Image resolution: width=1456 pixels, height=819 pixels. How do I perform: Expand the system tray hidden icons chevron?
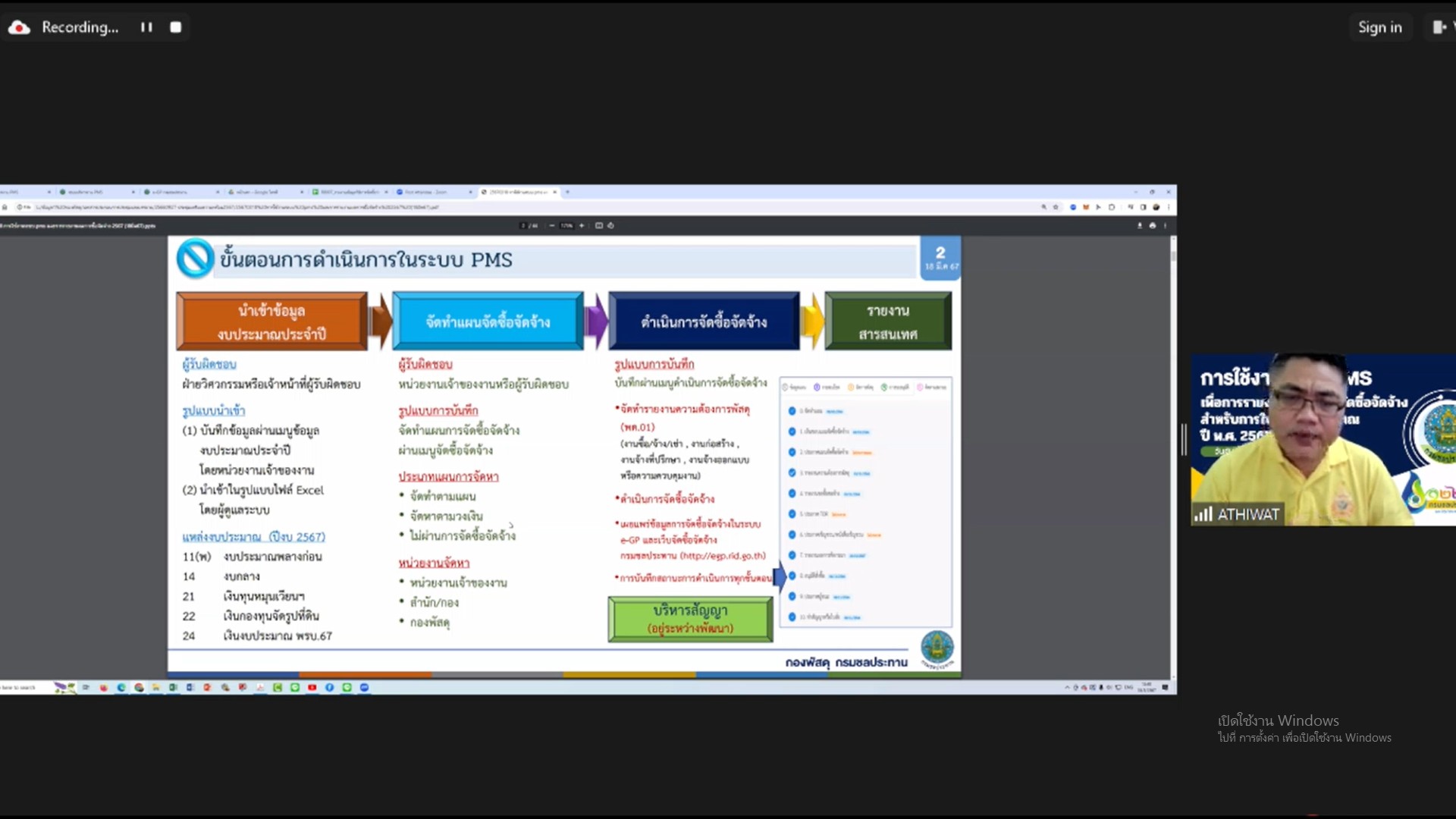tap(1067, 687)
